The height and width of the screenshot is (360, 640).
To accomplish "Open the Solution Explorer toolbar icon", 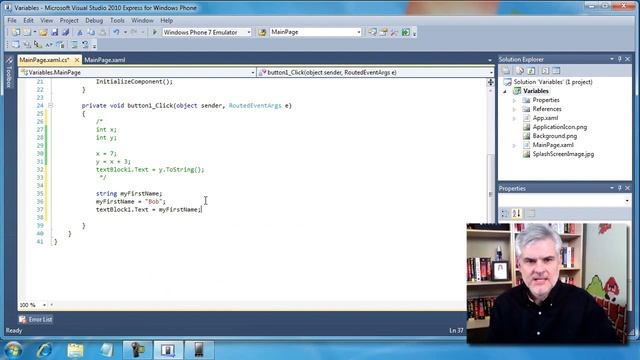I will coord(372,32).
